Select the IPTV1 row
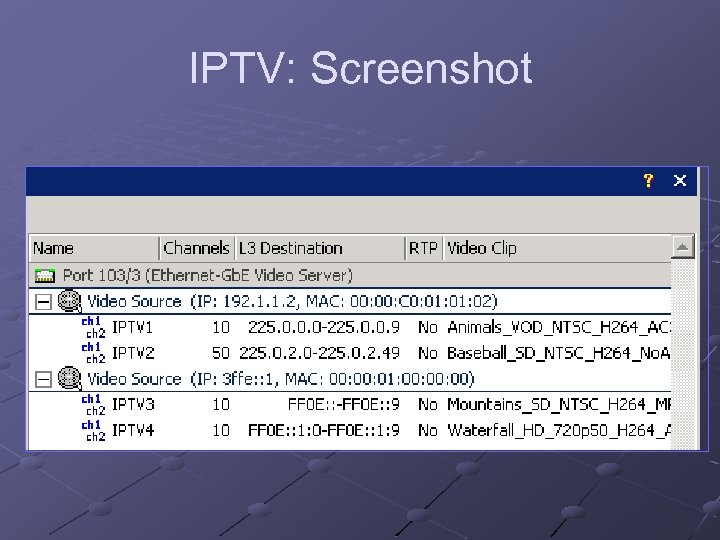720x540 pixels. tap(133, 327)
